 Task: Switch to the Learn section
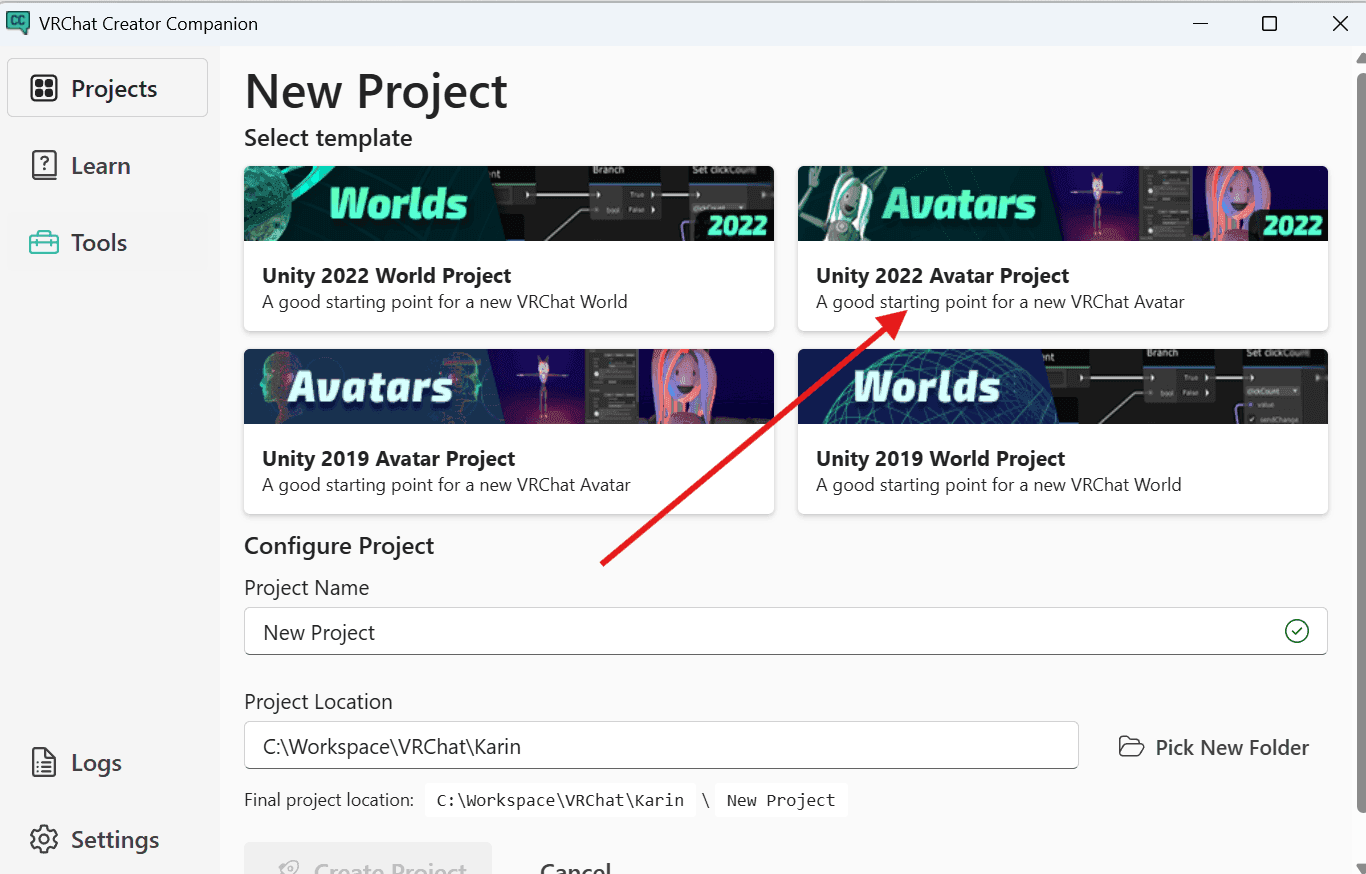(x=102, y=165)
